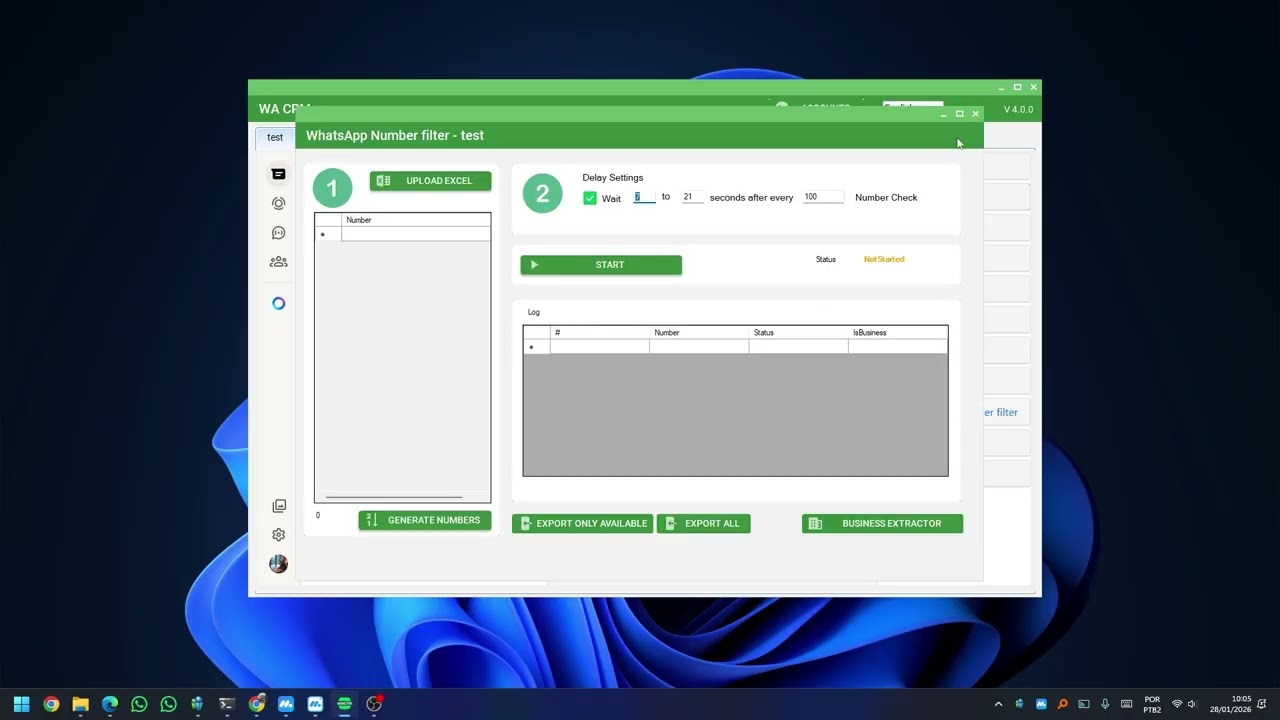Image resolution: width=1280 pixels, height=720 pixels.
Task: Click the cast screen tray icon
Action: click(x=1083, y=704)
